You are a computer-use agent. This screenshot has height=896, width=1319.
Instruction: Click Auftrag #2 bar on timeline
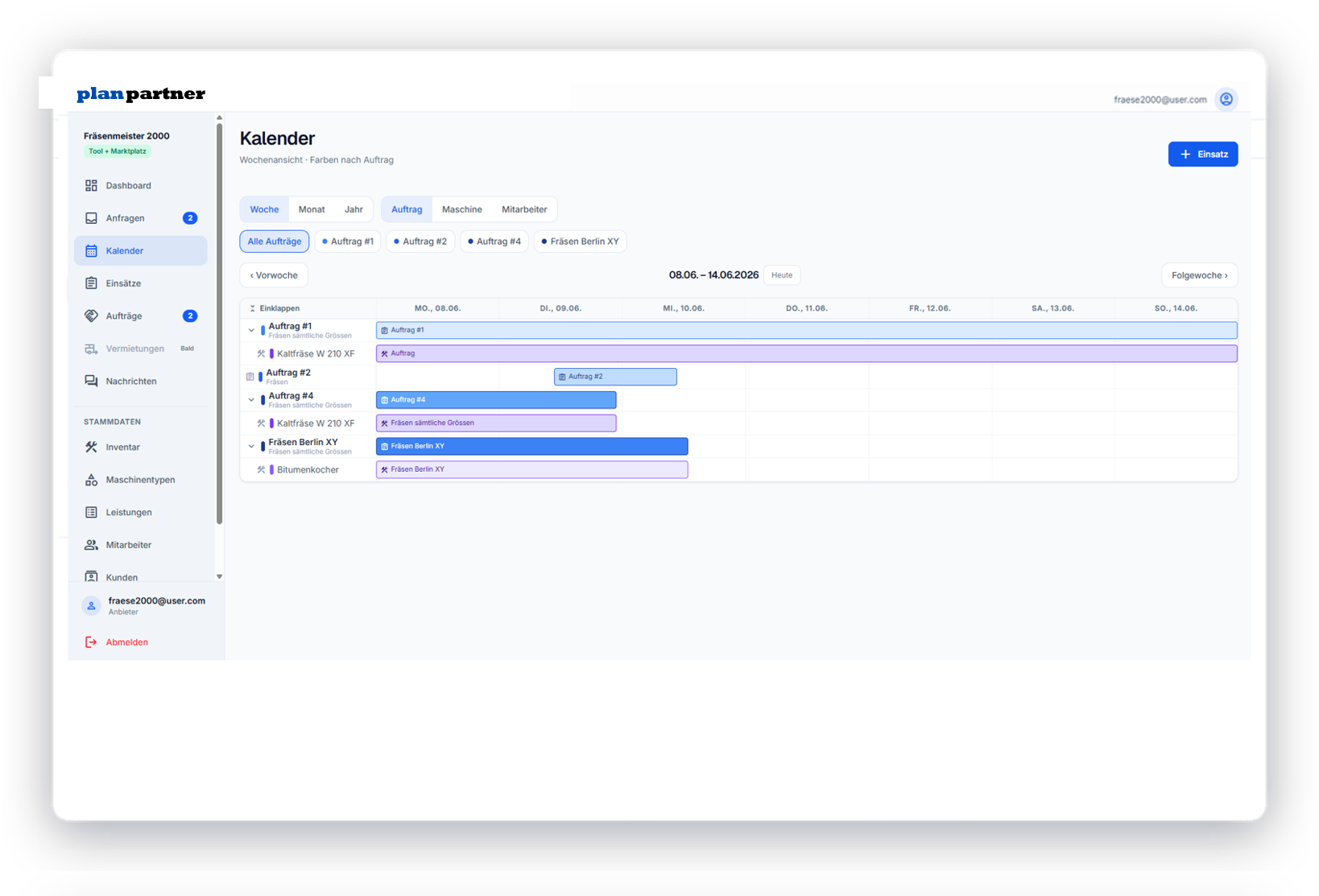(x=615, y=377)
